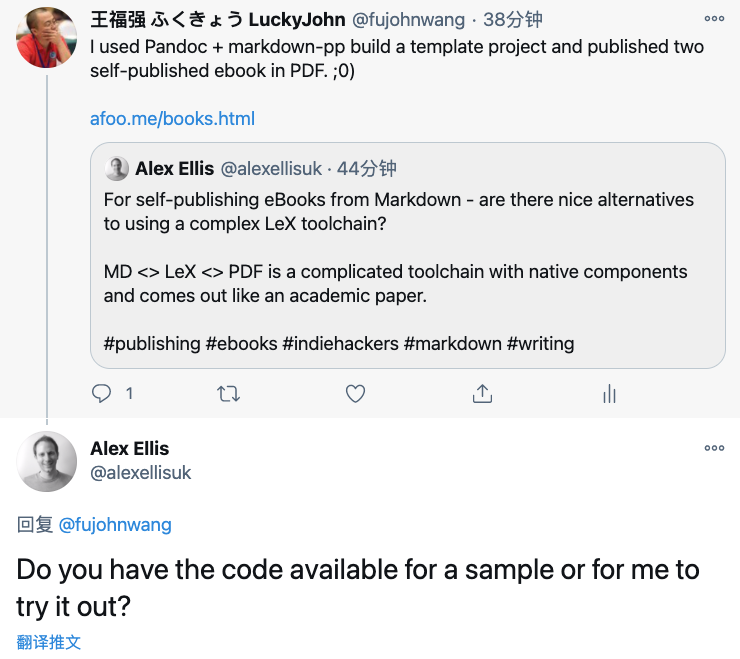Viewport: 740px width, 659px height.
Task: Like the tweet with heart icon
Action: point(355,394)
